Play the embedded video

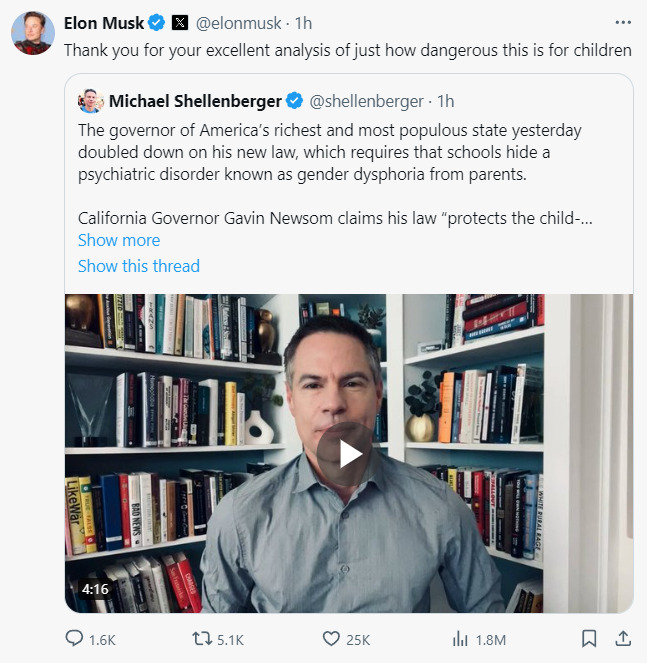tap(349, 454)
